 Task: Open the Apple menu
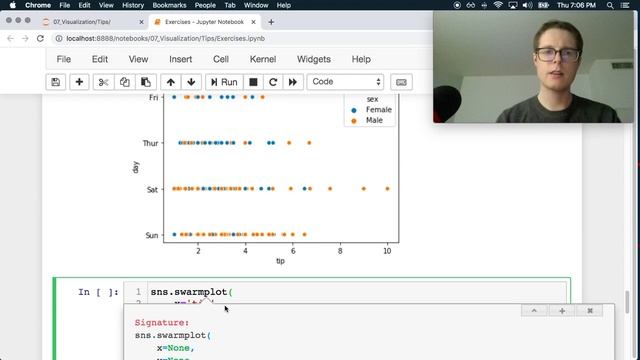point(12,5)
